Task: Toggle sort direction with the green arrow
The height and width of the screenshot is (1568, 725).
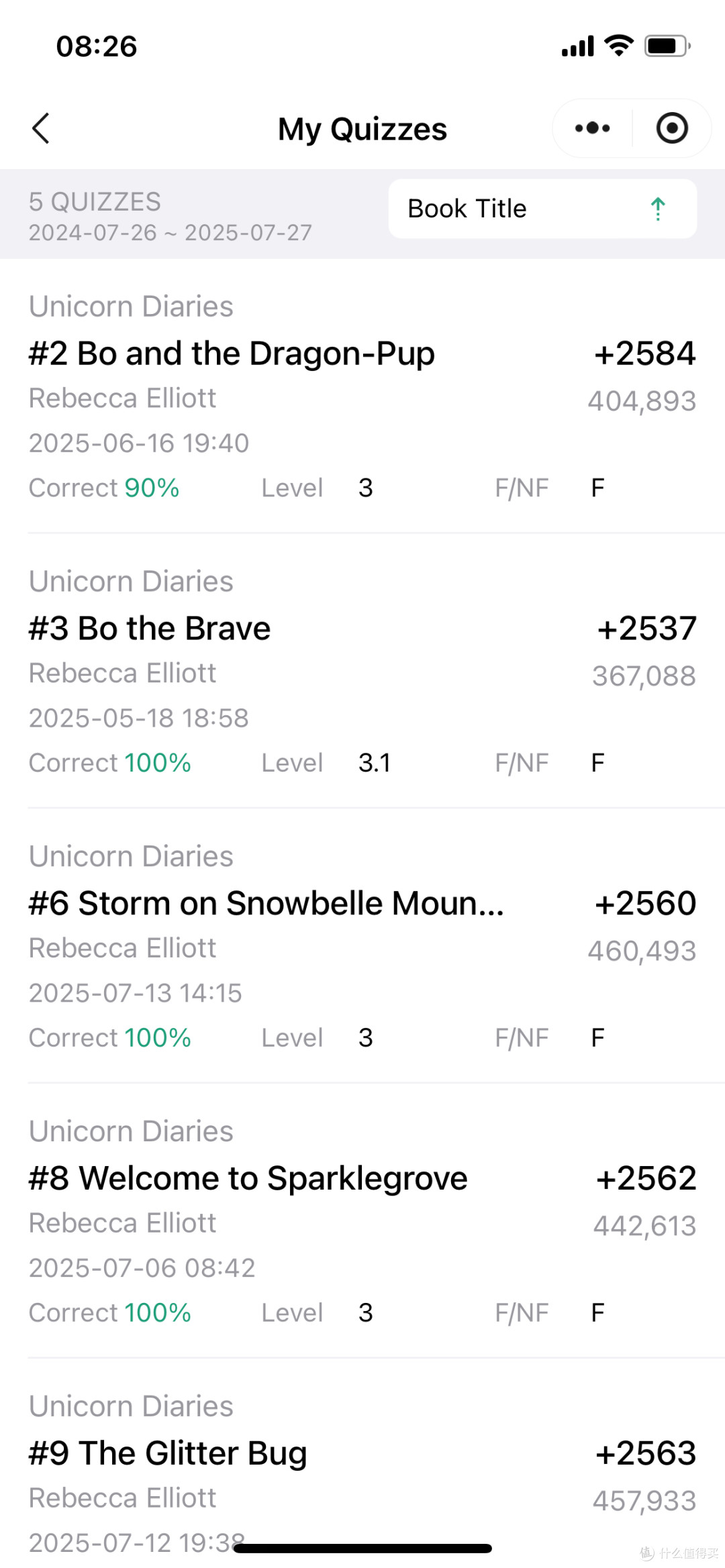Action: 658,209
